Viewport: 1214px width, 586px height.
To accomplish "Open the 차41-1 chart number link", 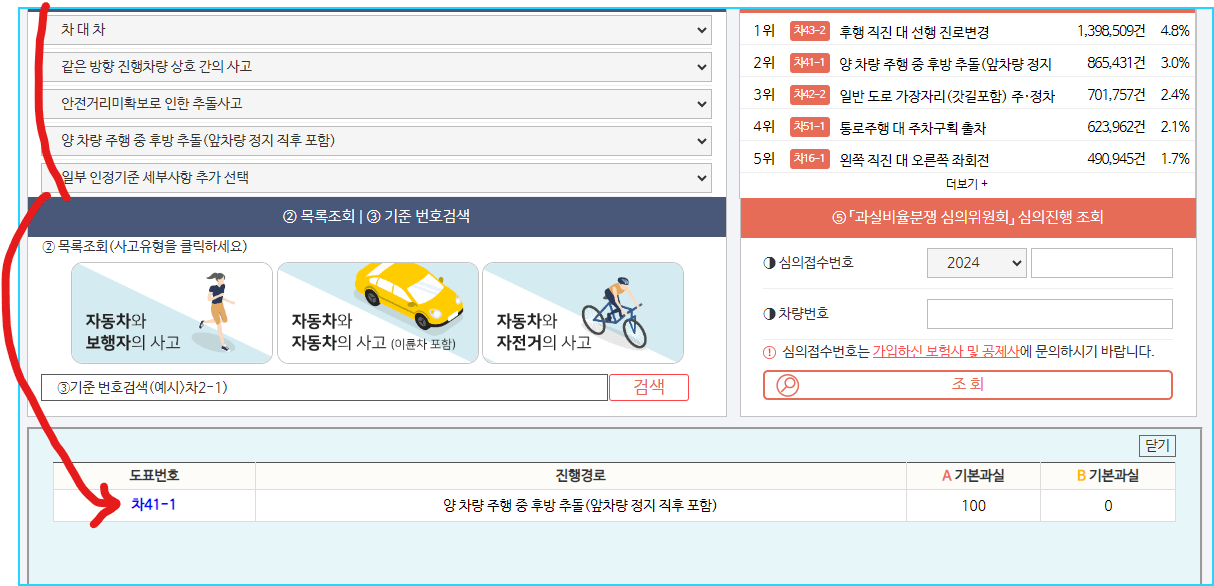I will pyautogui.click(x=154, y=505).
